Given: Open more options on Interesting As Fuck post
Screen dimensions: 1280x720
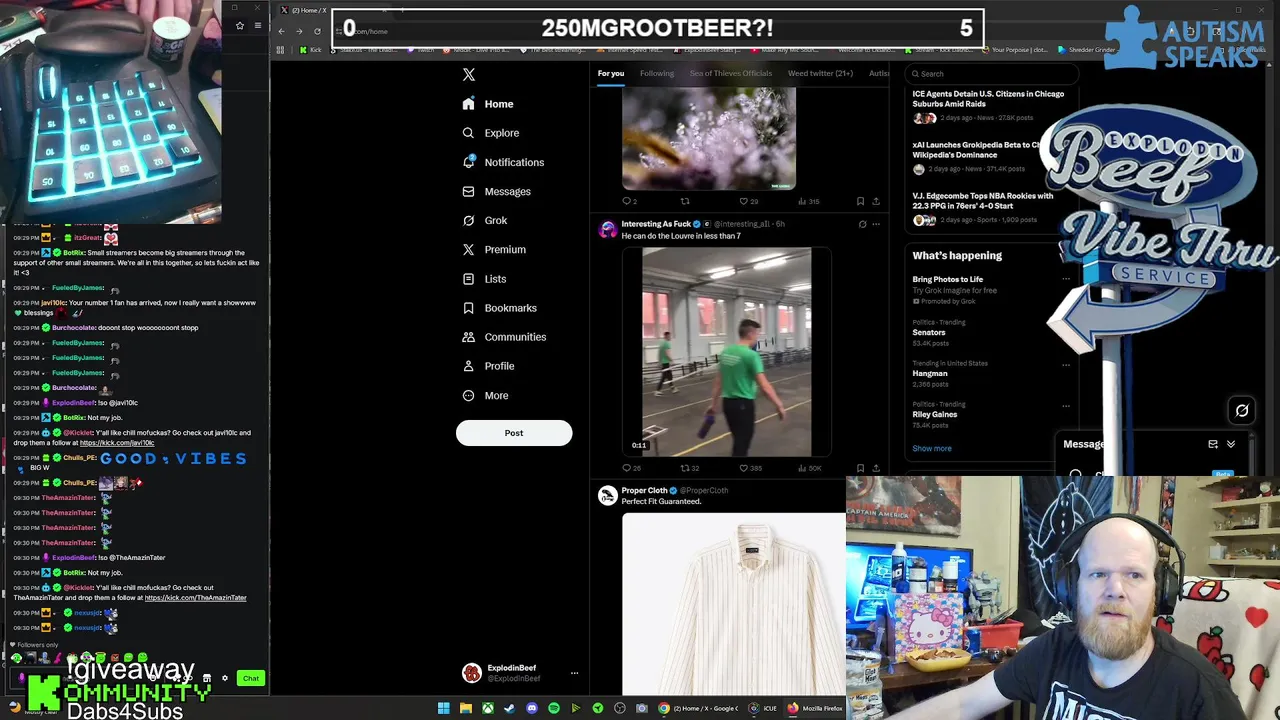Looking at the screenshot, I should click(x=876, y=224).
